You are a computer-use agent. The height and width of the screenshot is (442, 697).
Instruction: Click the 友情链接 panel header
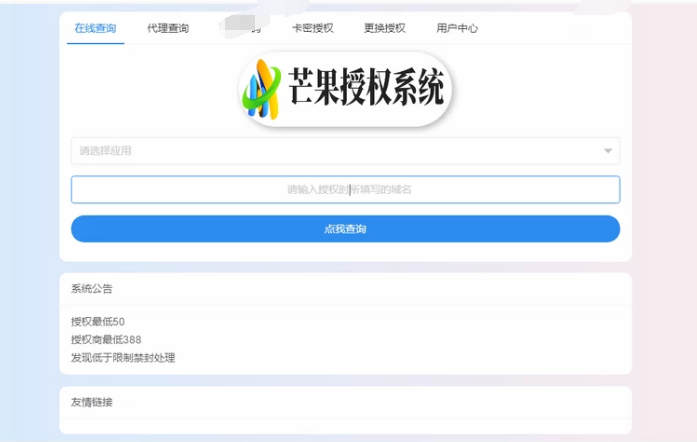point(92,402)
